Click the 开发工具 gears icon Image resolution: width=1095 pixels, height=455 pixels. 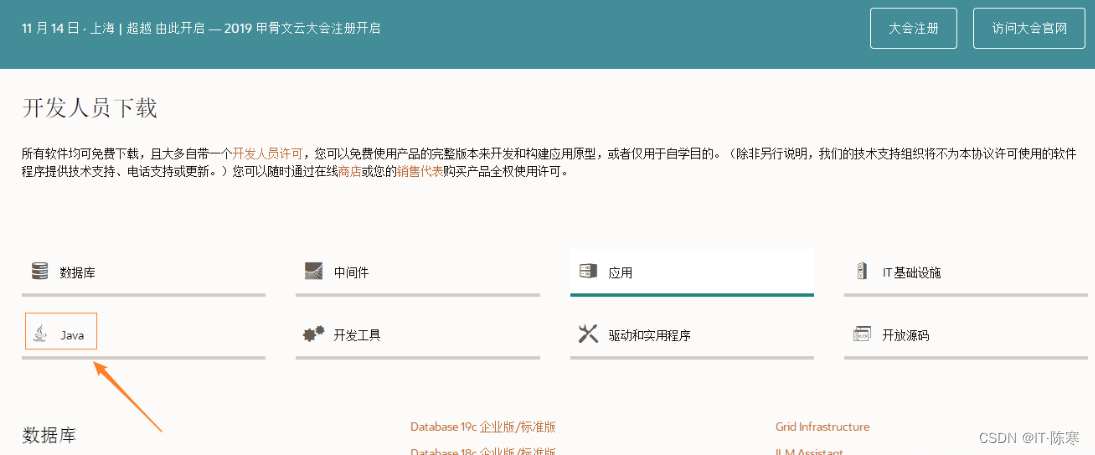[x=314, y=334]
